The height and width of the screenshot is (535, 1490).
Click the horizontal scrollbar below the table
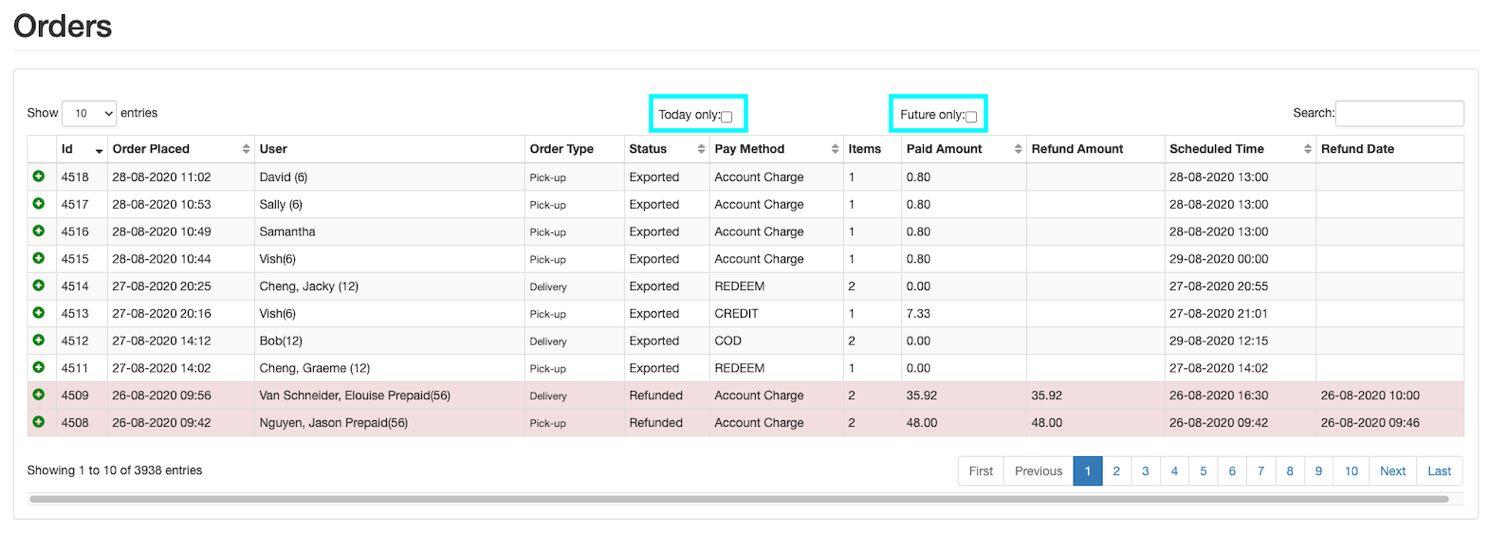point(738,498)
